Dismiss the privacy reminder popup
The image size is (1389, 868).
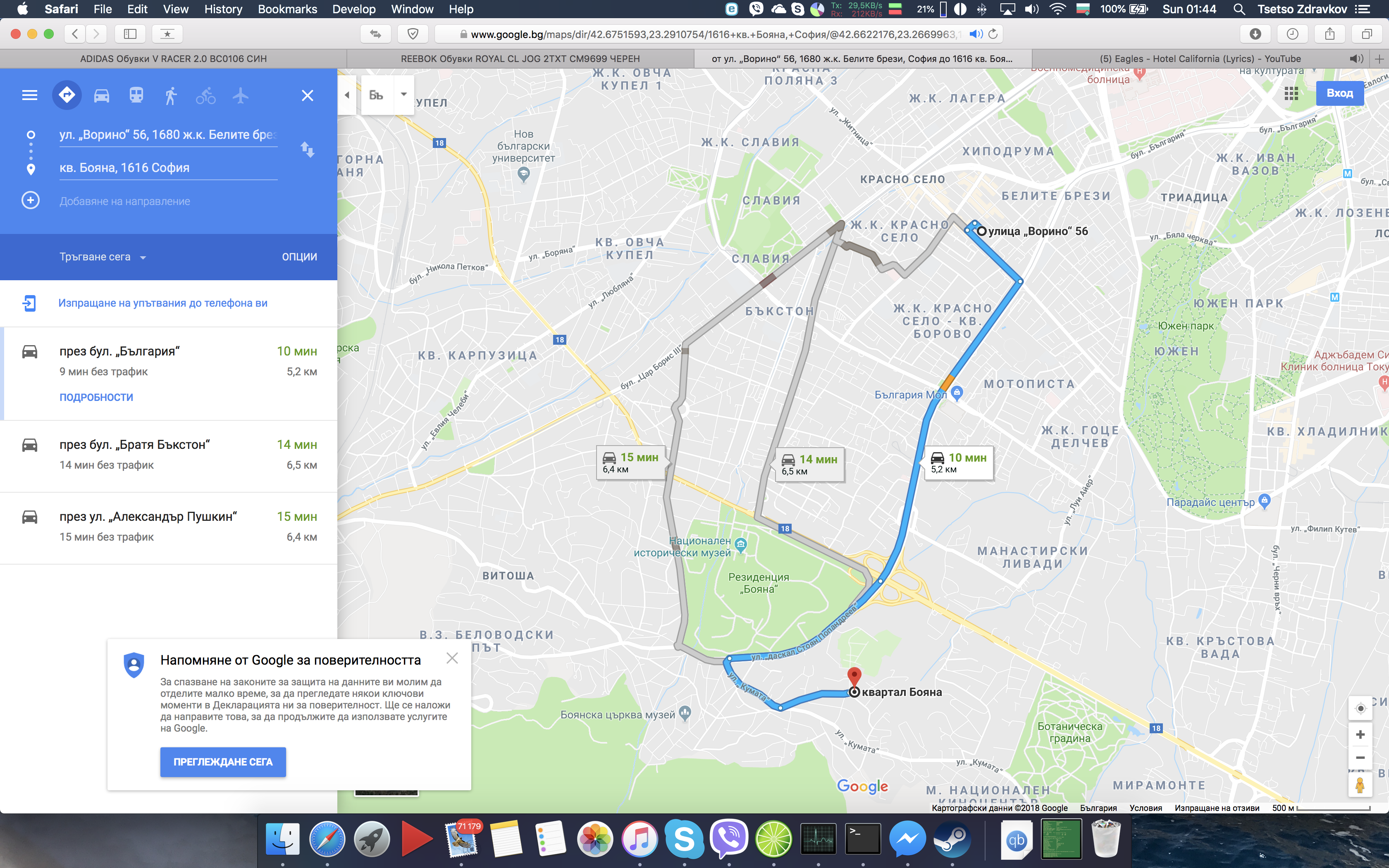coord(452,658)
